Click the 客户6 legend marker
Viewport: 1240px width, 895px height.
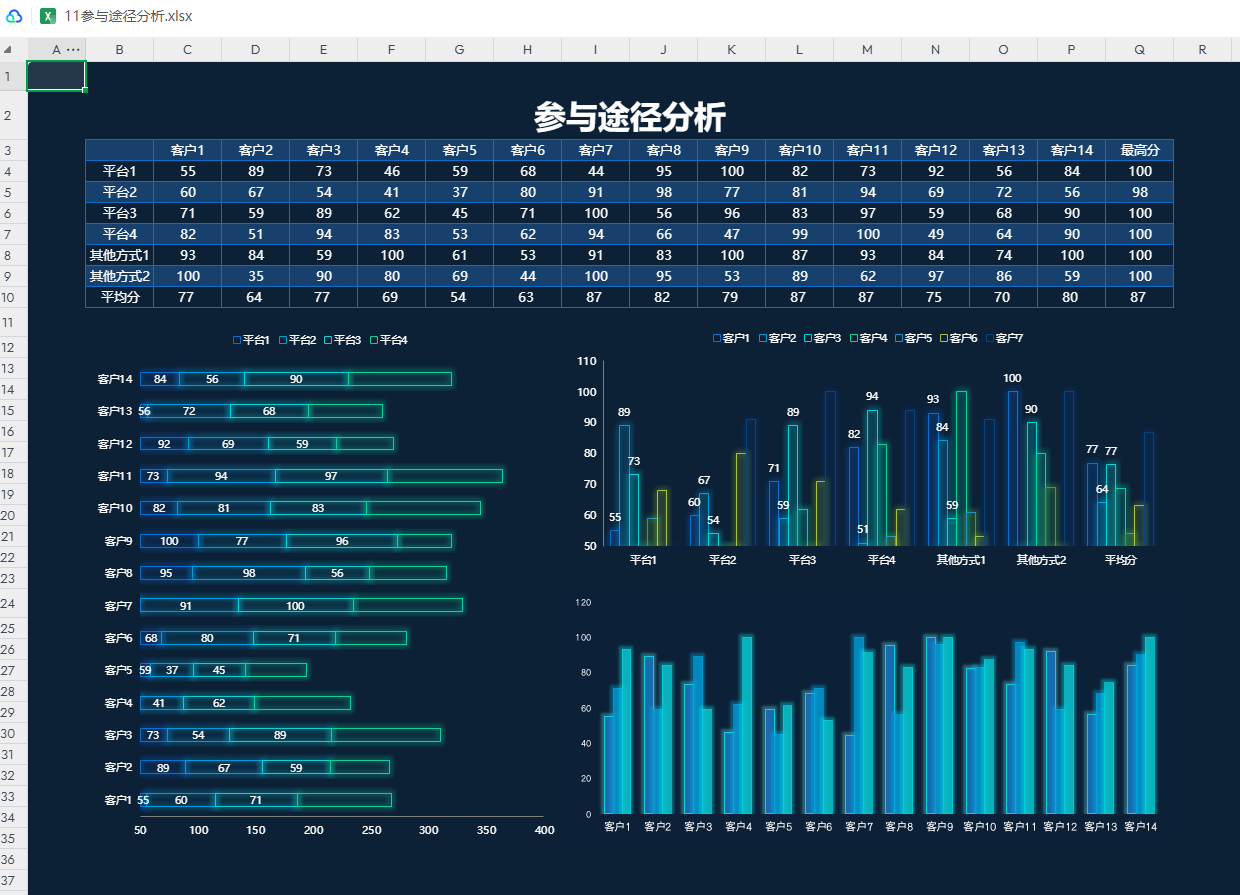pos(944,339)
